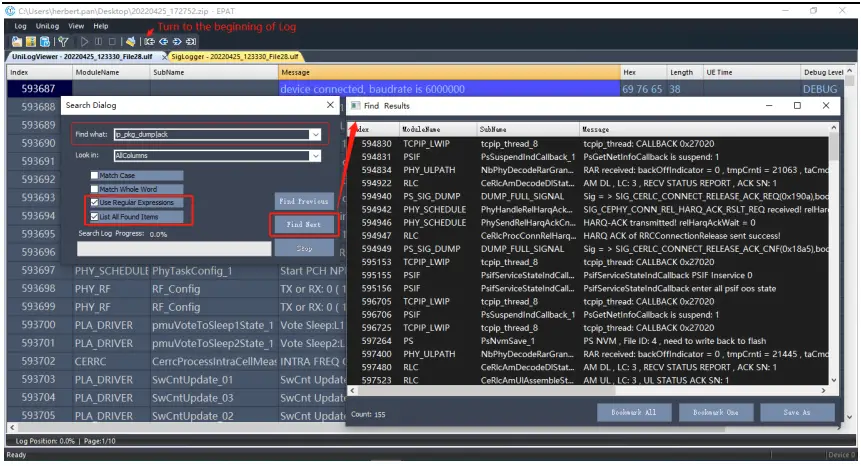The height and width of the screenshot is (466, 861).
Task: Sort by Index column in main log
Action: click(x=40, y=72)
